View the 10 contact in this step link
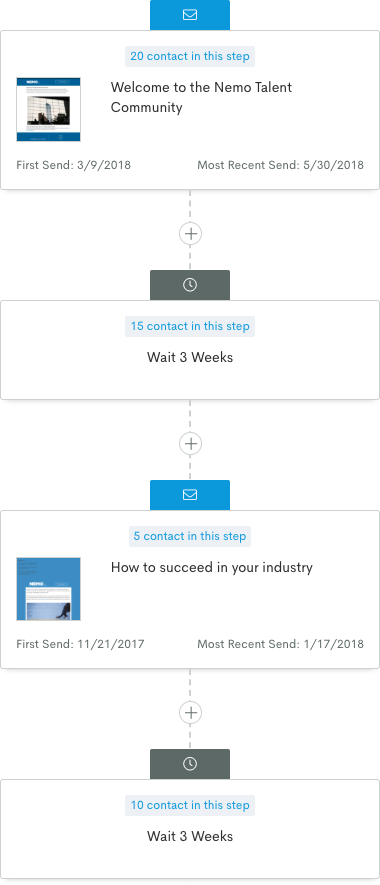 (x=190, y=805)
